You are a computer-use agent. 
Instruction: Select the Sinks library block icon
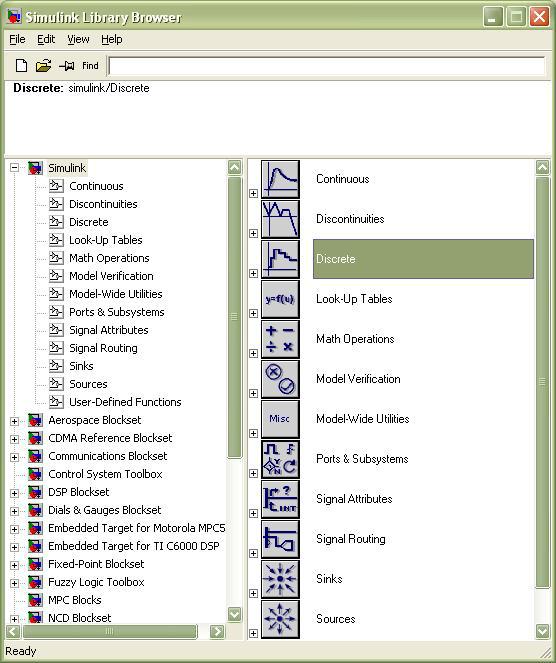click(280, 579)
